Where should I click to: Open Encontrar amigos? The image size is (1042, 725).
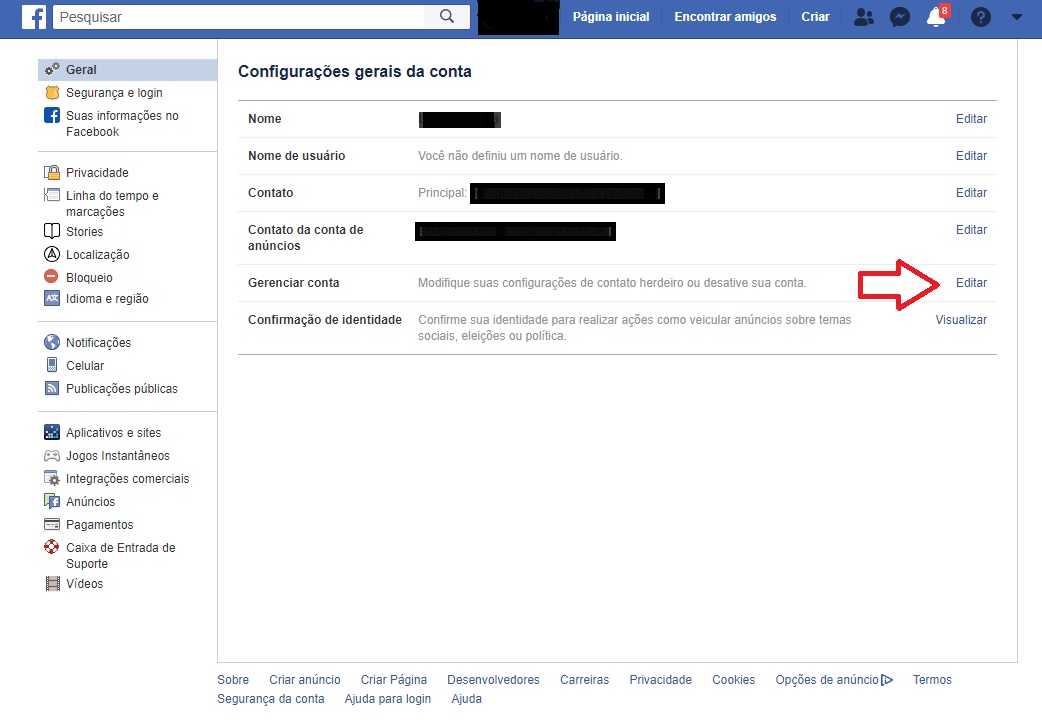725,17
